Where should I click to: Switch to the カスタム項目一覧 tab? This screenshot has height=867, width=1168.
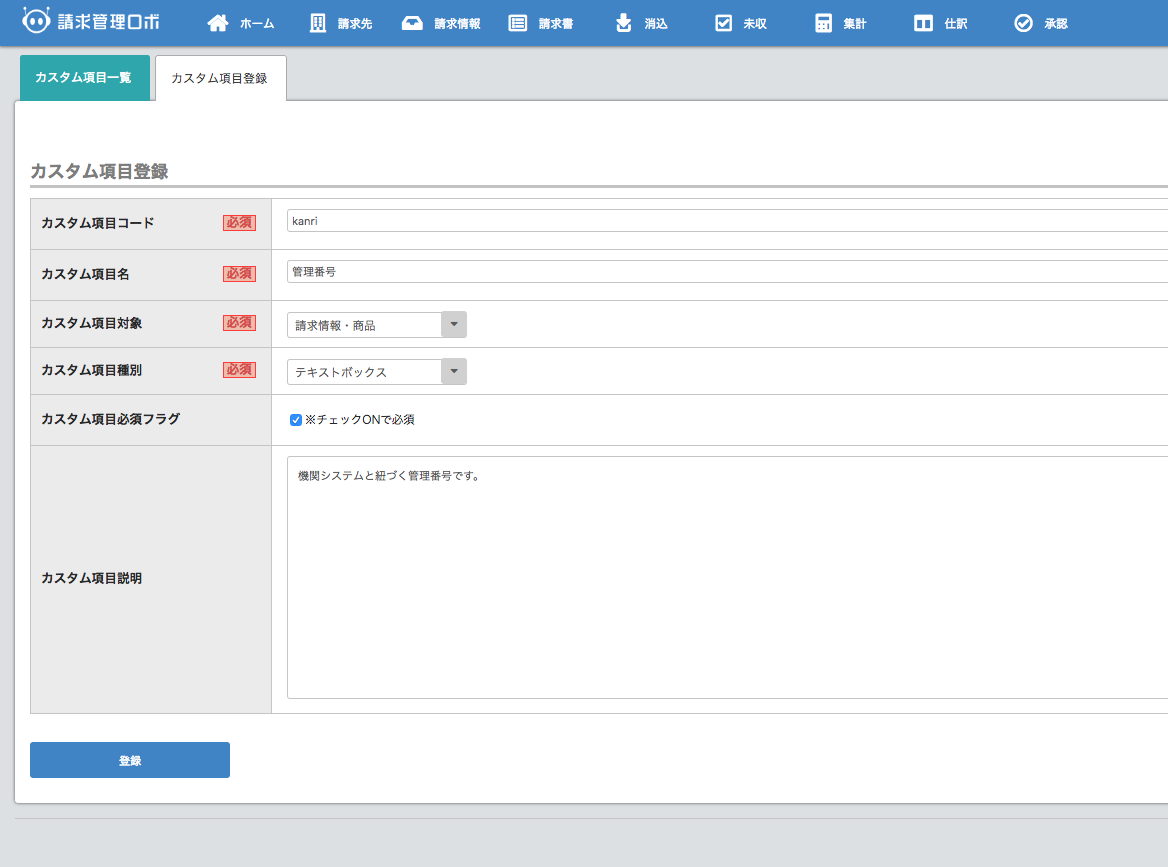pos(84,78)
